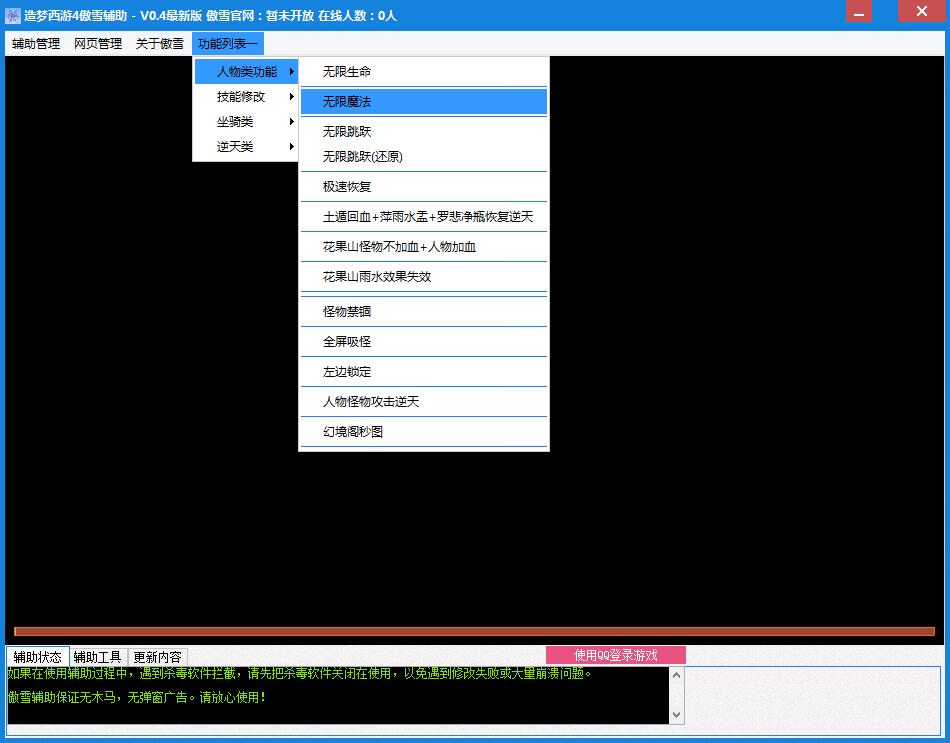950x743 pixels.
Task: Choose 怪物禁锢 in the submenu
Action: click(x=347, y=312)
